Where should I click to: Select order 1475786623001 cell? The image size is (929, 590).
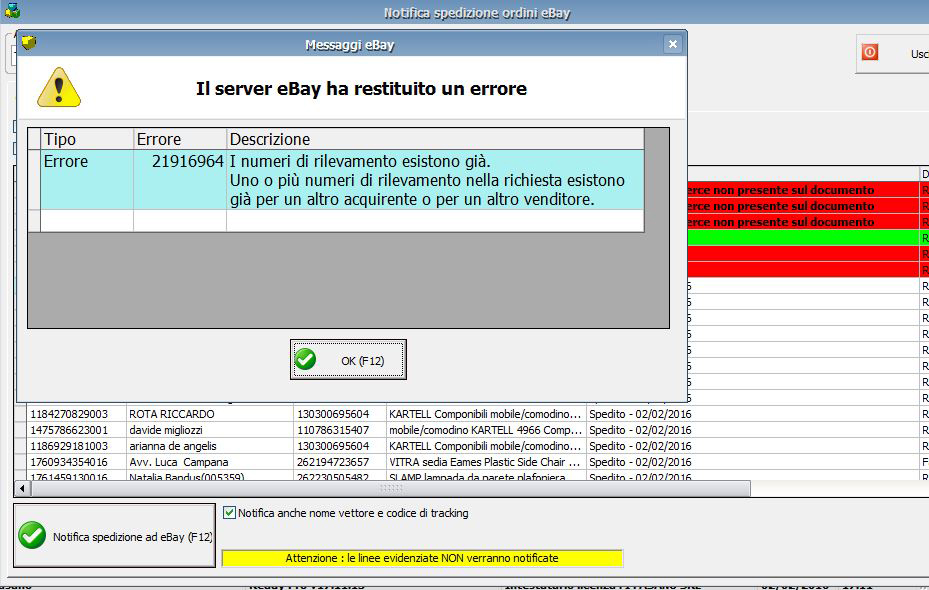(x=77, y=429)
